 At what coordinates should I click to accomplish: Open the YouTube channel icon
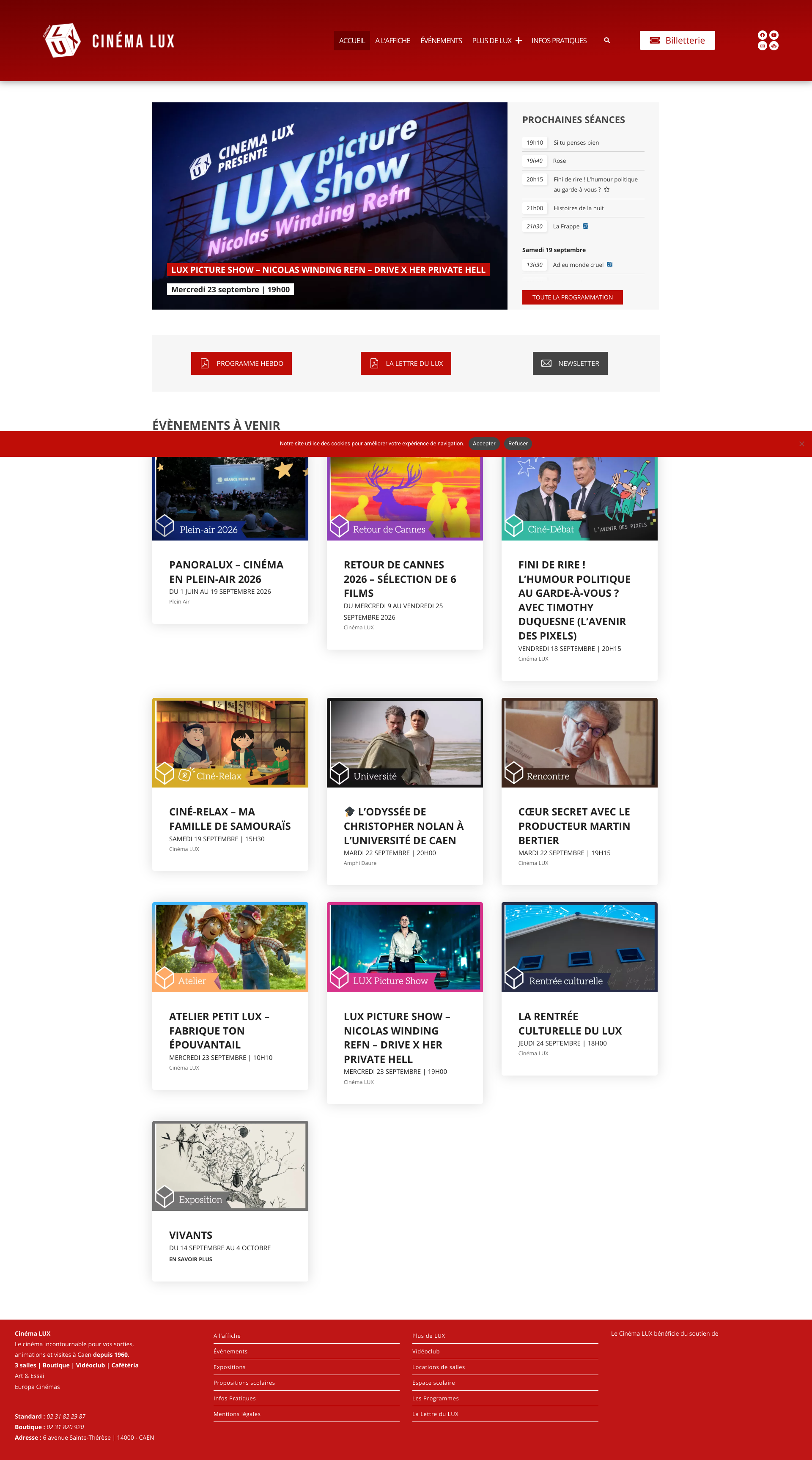[x=774, y=35]
